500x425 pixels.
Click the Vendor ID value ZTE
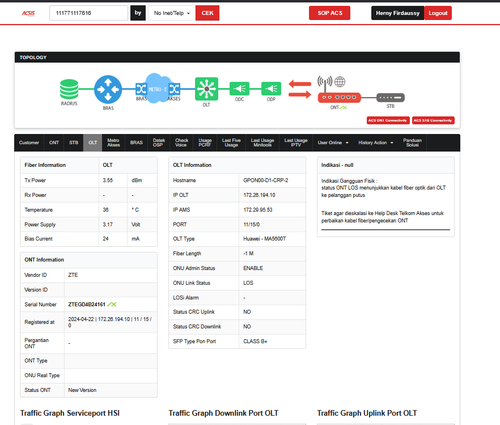coord(73,275)
